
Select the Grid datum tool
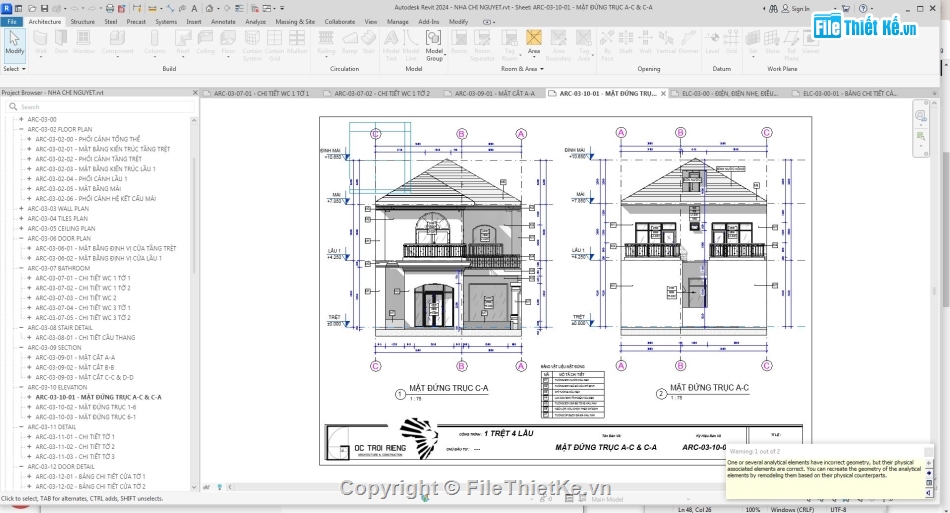click(731, 42)
